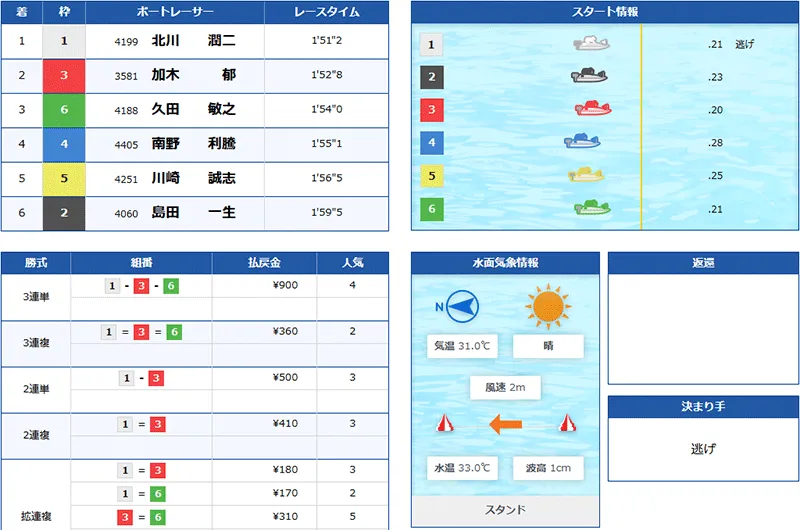
Task: Click lane number 6 badge in start info
Action: (432, 209)
